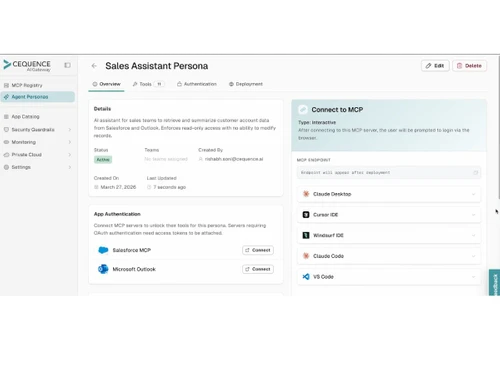The width and height of the screenshot is (500, 375).
Task: Expand the Private Cloud submenu chevron
Action: (x=70, y=155)
